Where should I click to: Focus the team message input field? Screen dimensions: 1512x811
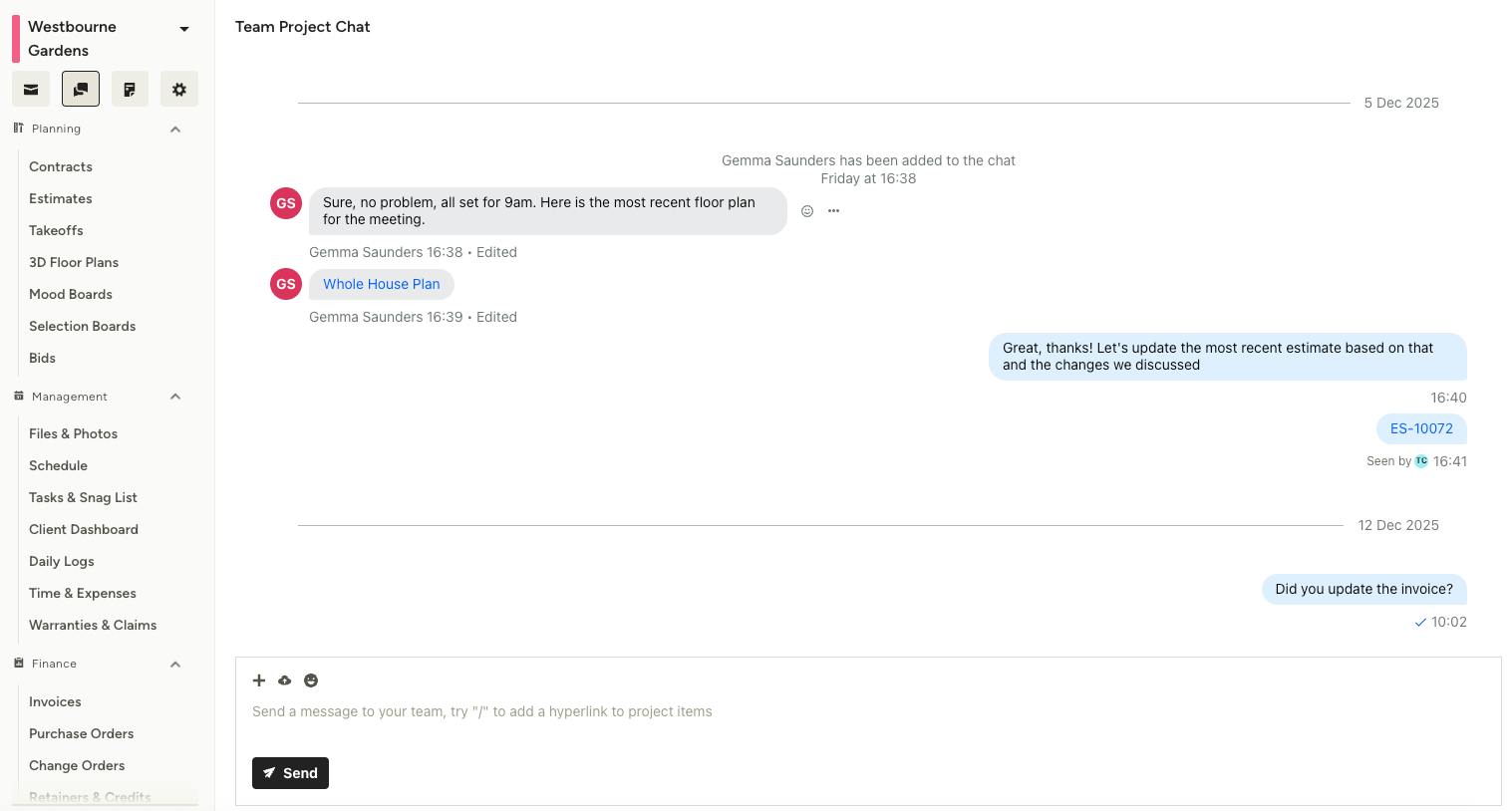click(x=867, y=711)
